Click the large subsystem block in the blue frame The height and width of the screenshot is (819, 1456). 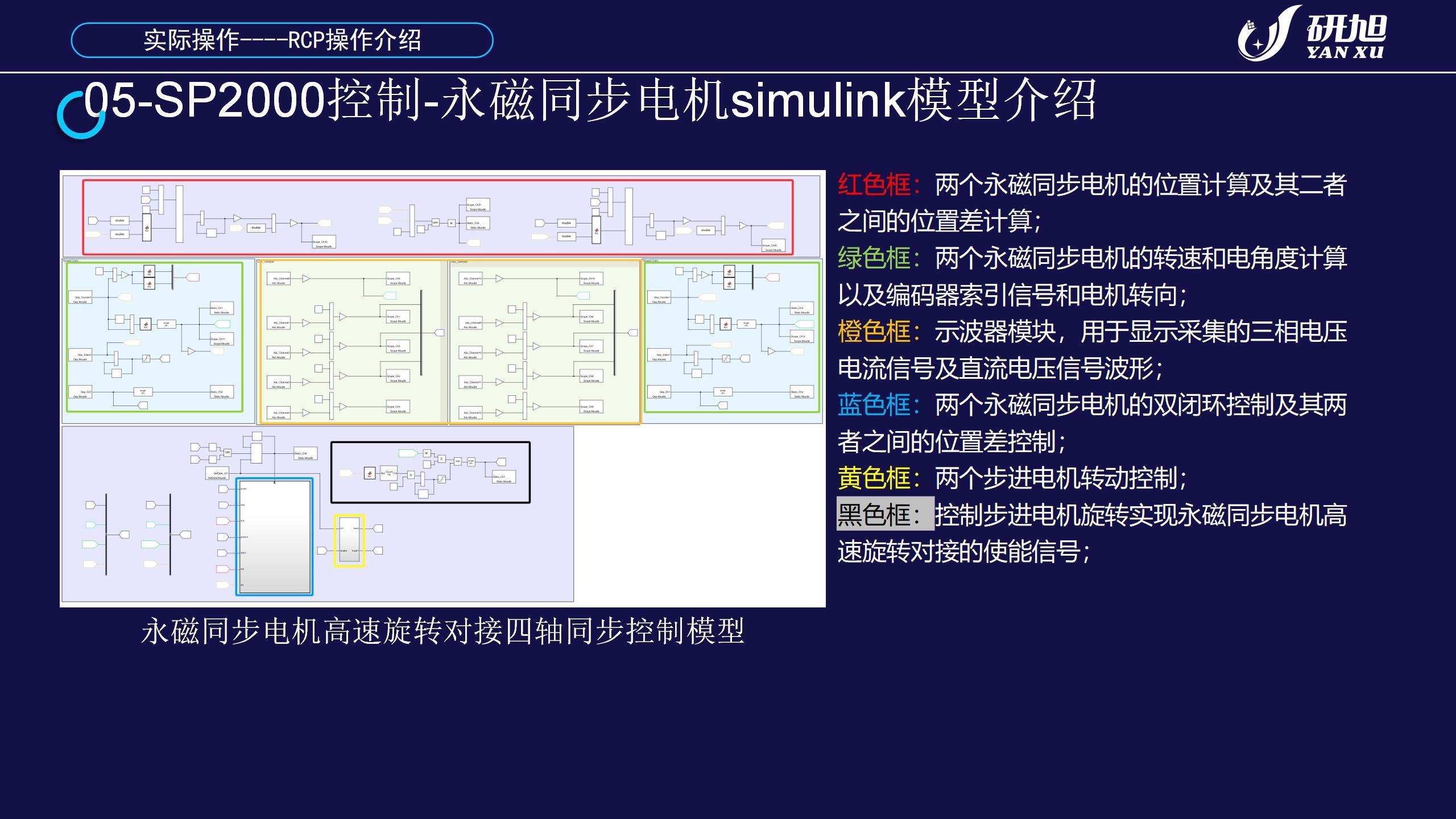click(x=275, y=537)
